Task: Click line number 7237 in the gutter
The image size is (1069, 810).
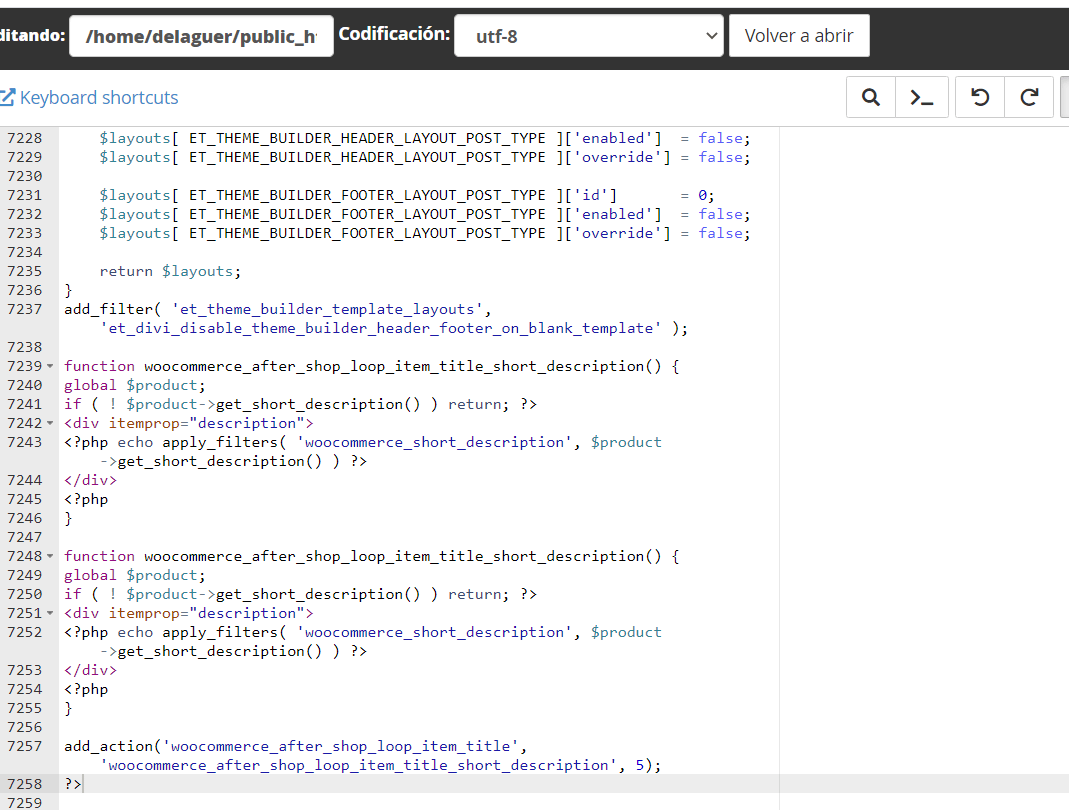Action: click(25, 310)
